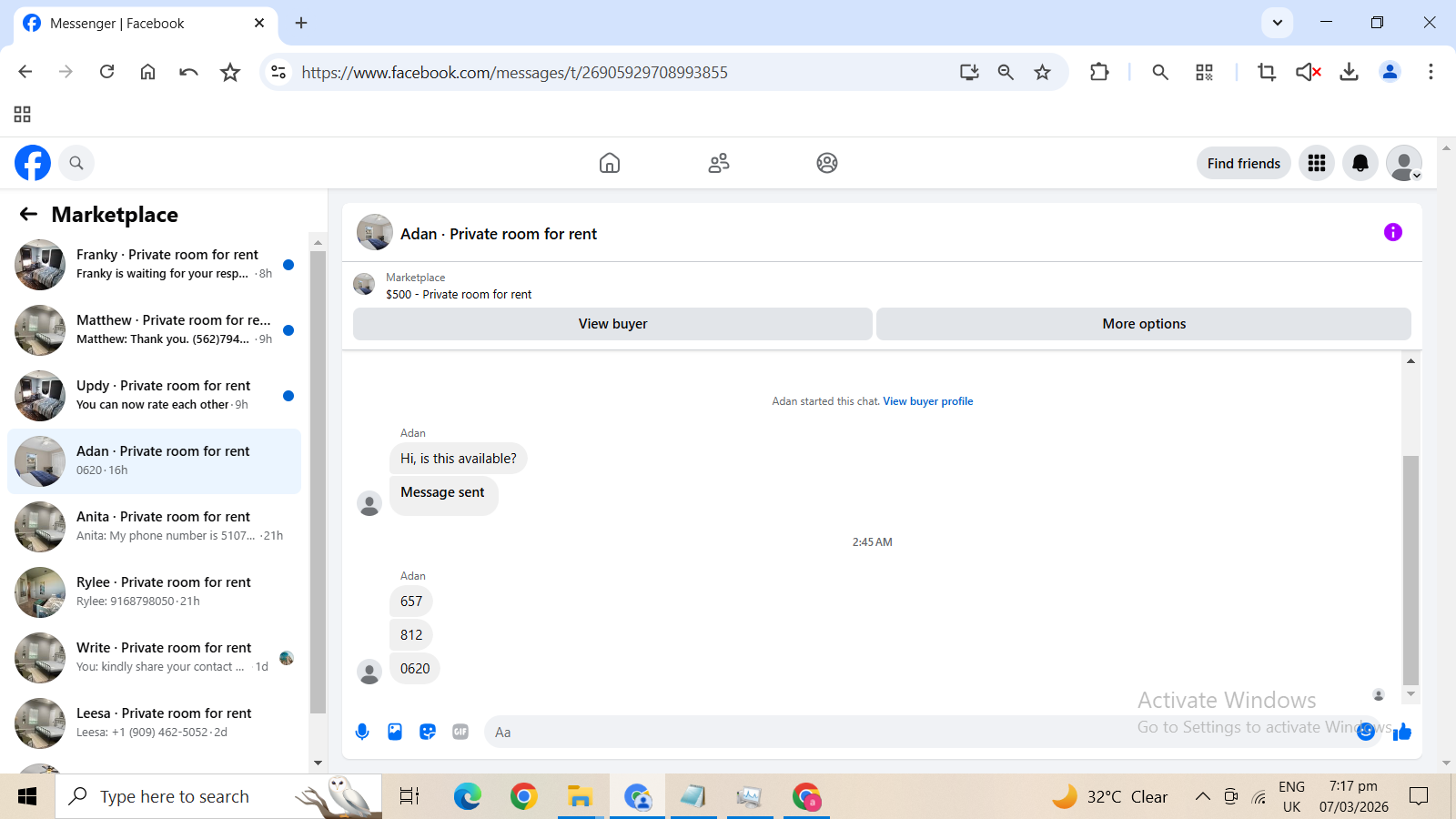The image size is (1456, 819).
Task: Open the emoji picker in message box
Action: 1366,732
